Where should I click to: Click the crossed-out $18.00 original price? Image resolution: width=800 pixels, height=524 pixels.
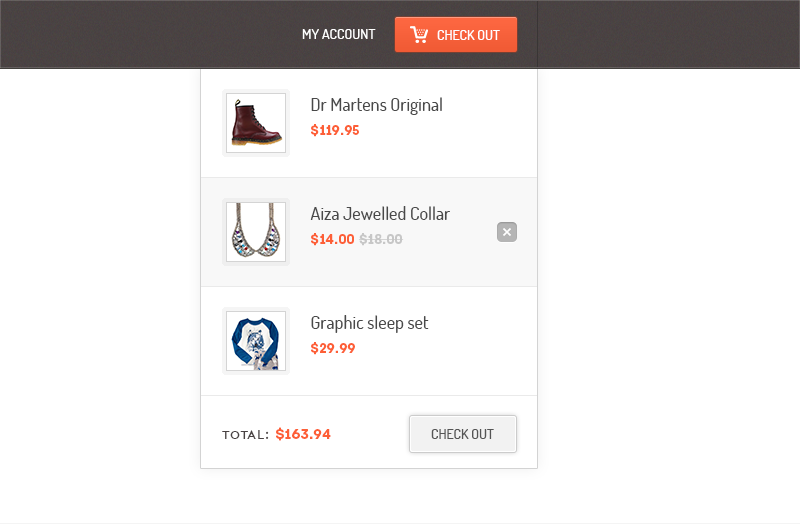(381, 239)
